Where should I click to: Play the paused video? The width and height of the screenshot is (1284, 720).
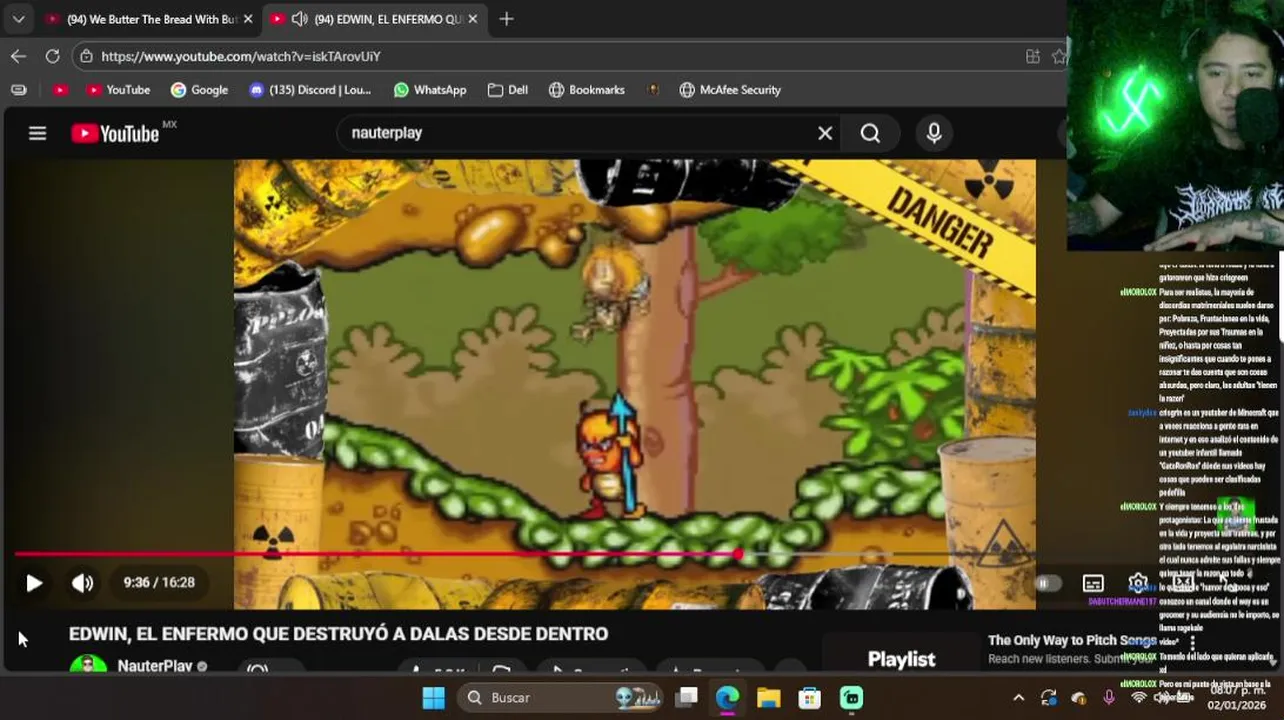click(x=34, y=583)
